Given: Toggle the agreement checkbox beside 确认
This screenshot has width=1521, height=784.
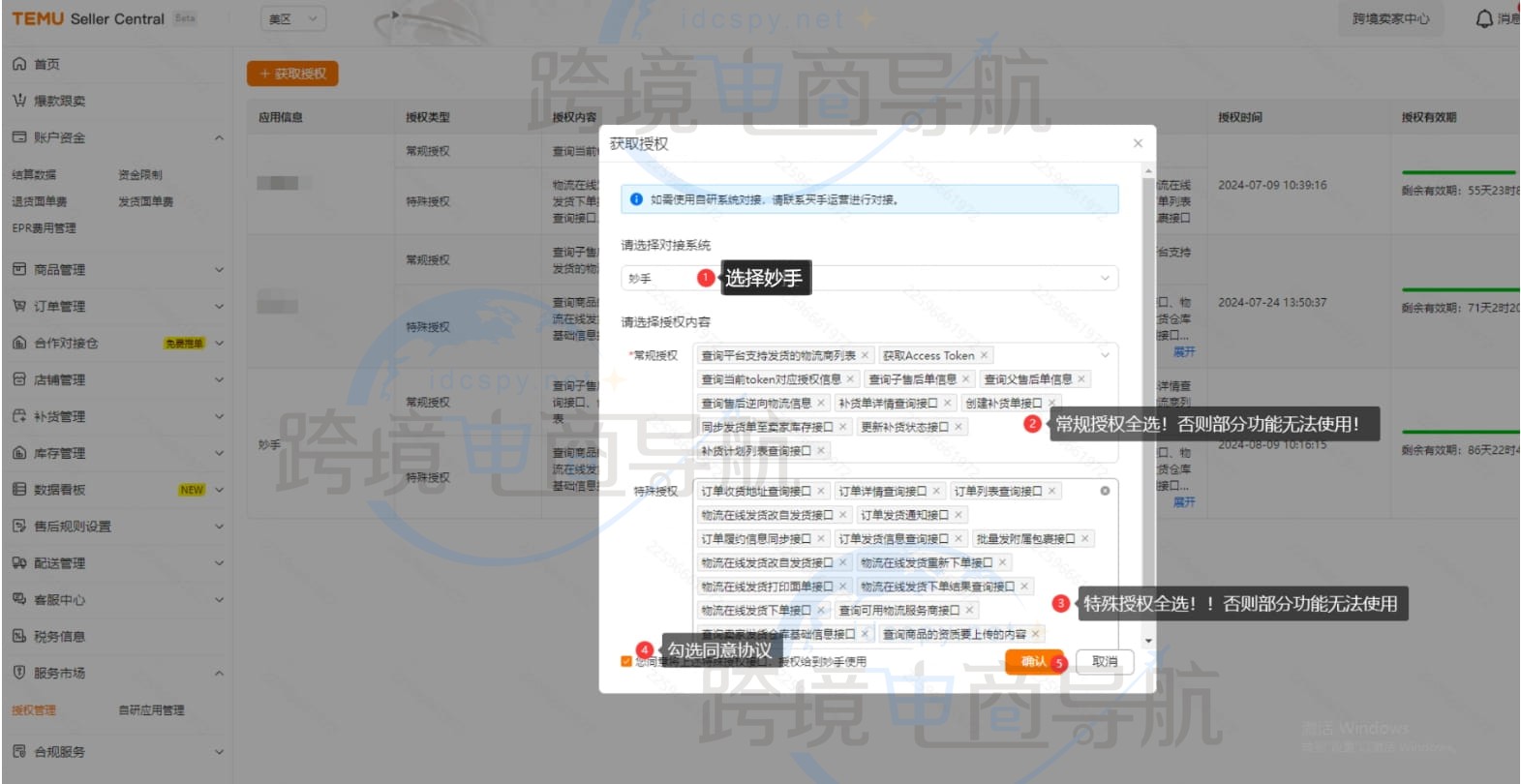Looking at the screenshot, I should tap(626, 661).
